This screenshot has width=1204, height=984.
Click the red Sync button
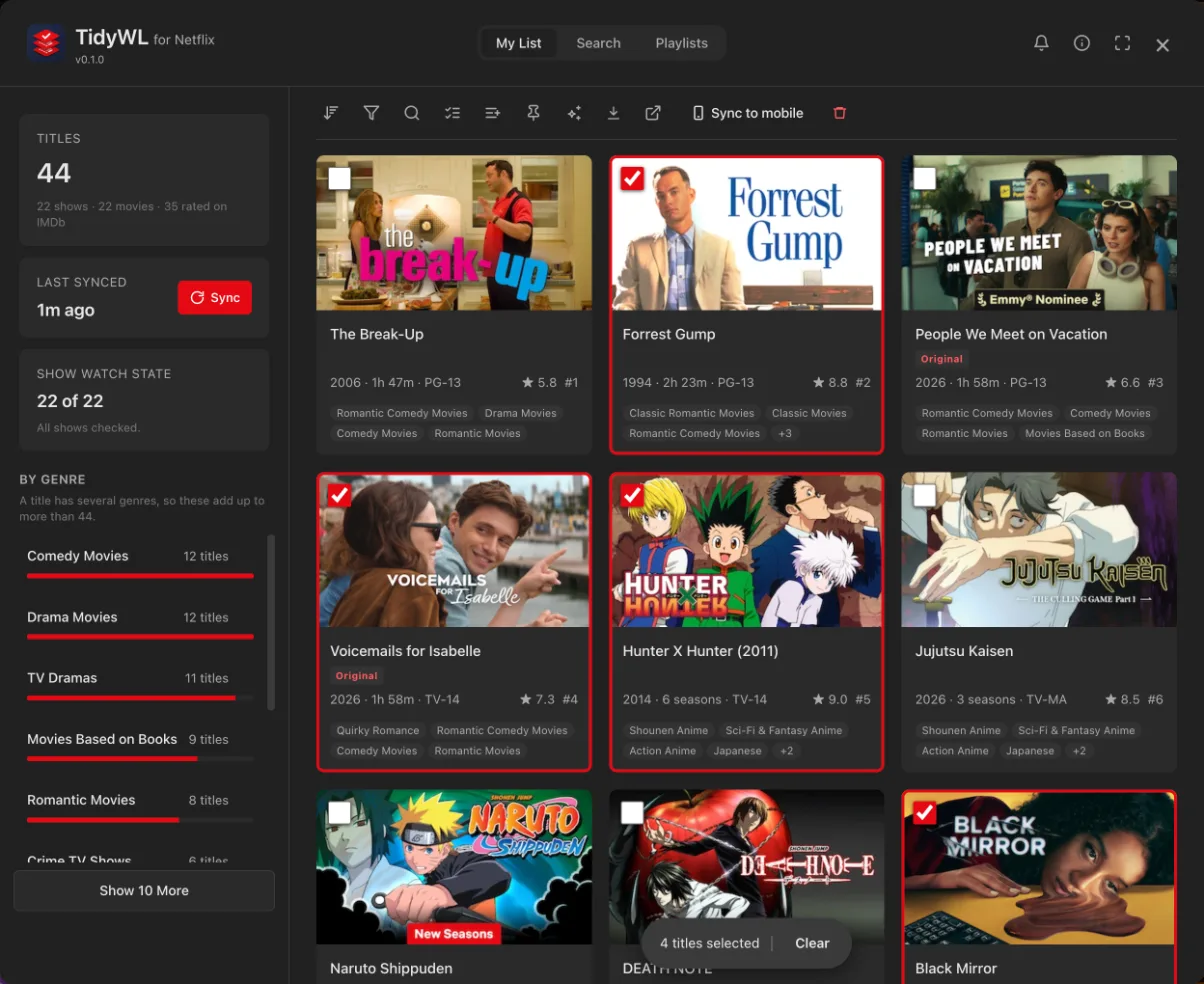pyautogui.click(x=215, y=298)
